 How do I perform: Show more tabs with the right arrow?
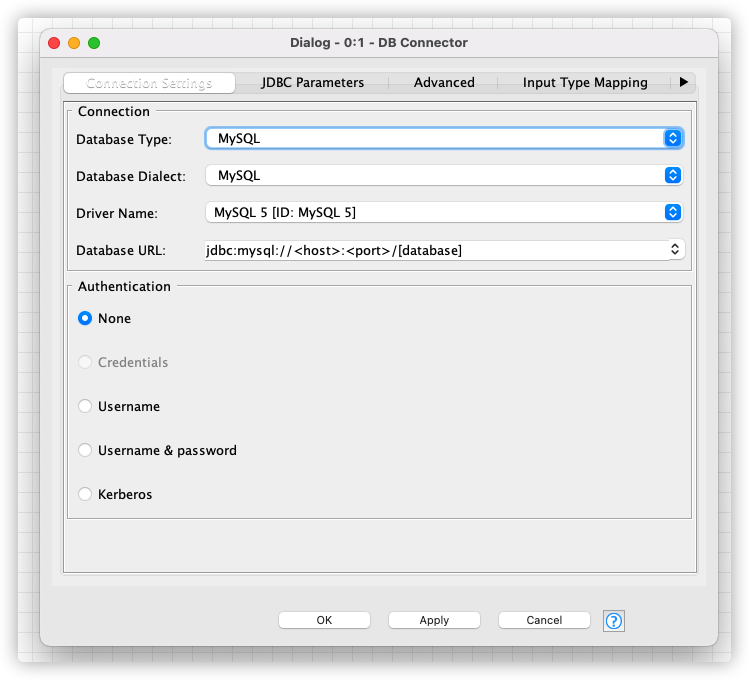click(x=684, y=82)
